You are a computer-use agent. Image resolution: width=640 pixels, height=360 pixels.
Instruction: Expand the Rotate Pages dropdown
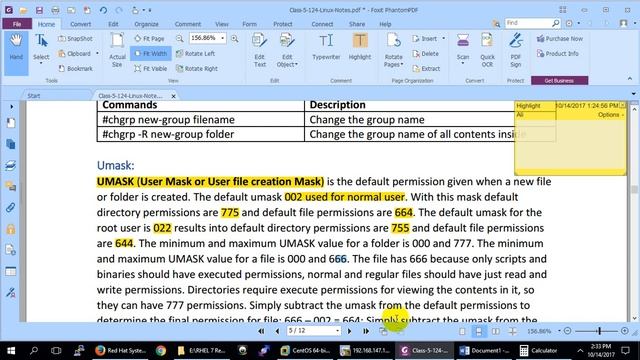coord(402,64)
